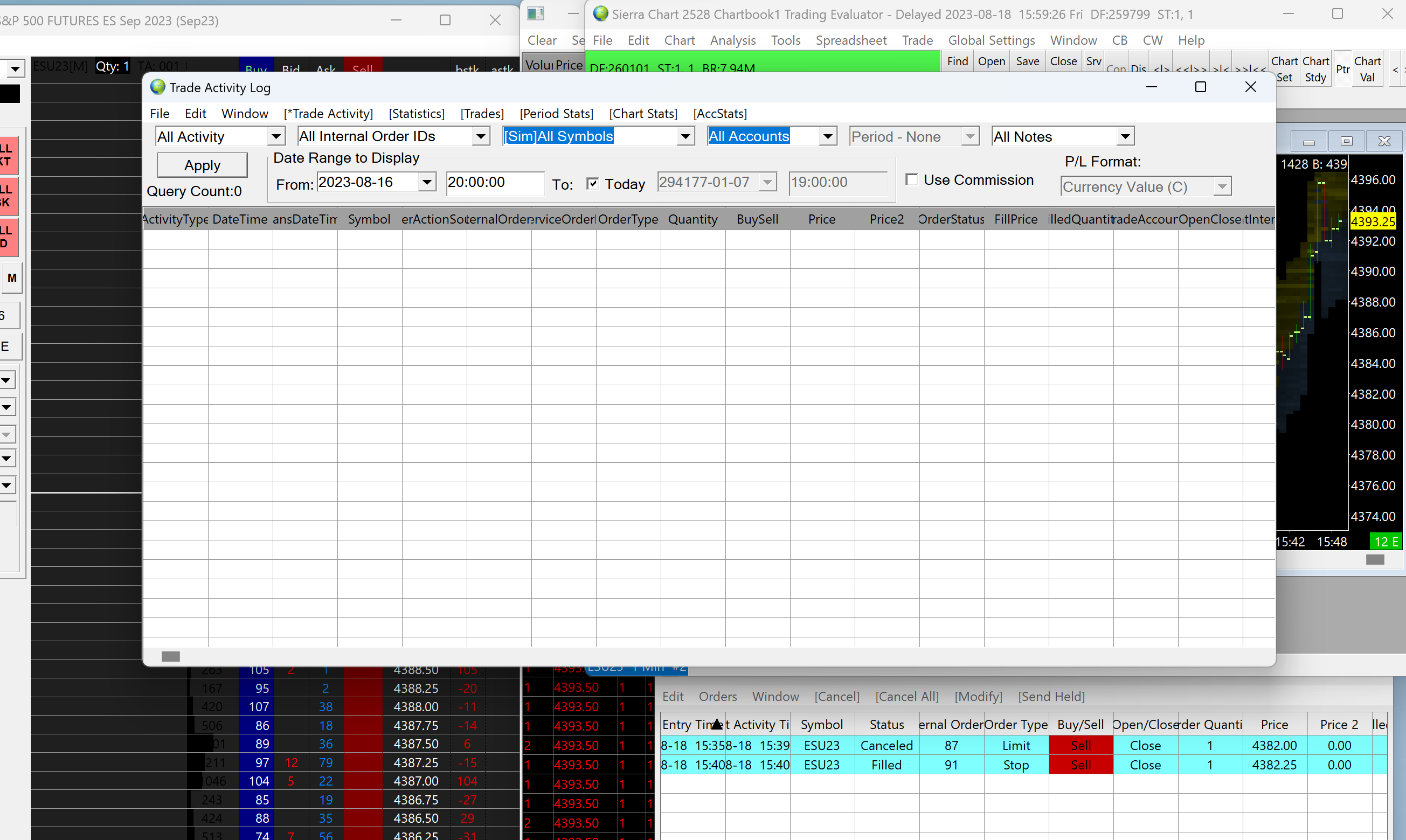Click the Chart Val toolbar button
The image size is (1406, 840).
pos(1367,68)
